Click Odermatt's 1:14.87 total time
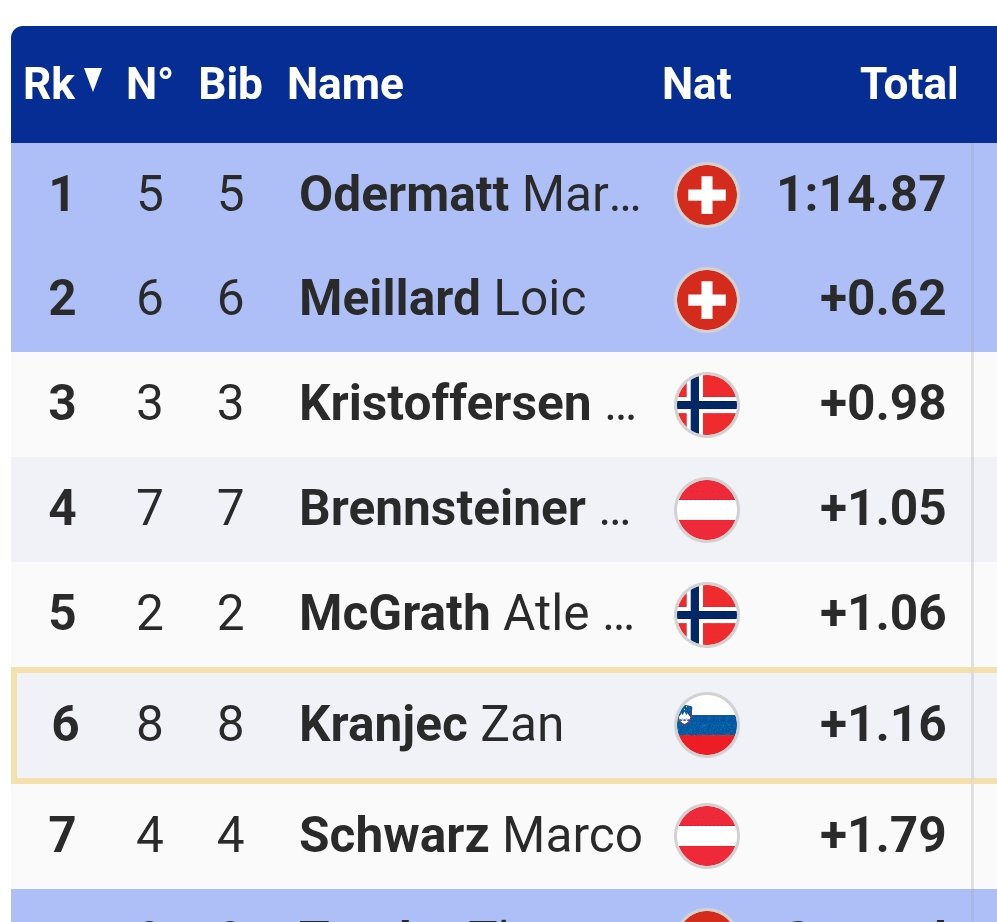Viewport: 997px width, 922px height. pos(860,194)
